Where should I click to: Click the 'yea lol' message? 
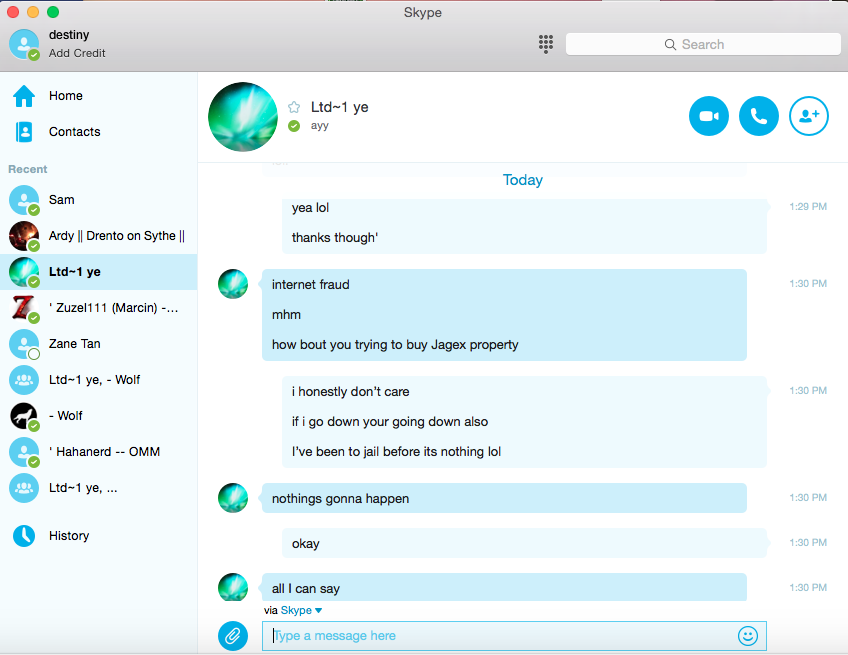click(310, 208)
